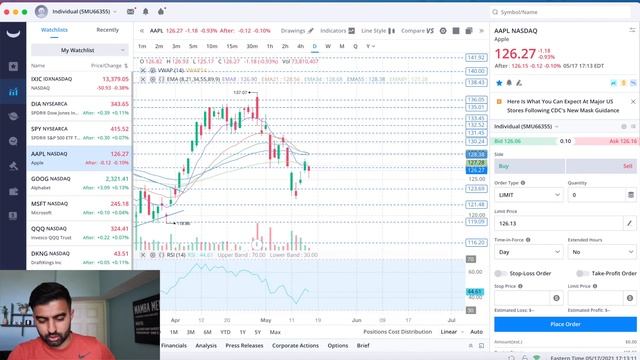Screen dimensions: 640x360
Task: Hide the VWAP indicator via eye icon
Action: [152, 70]
